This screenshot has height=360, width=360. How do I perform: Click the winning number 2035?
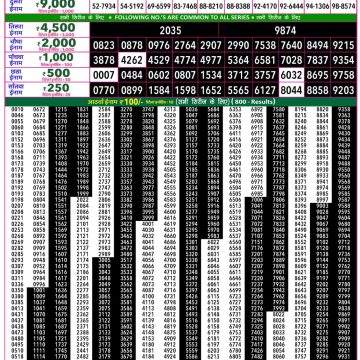(170, 31)
